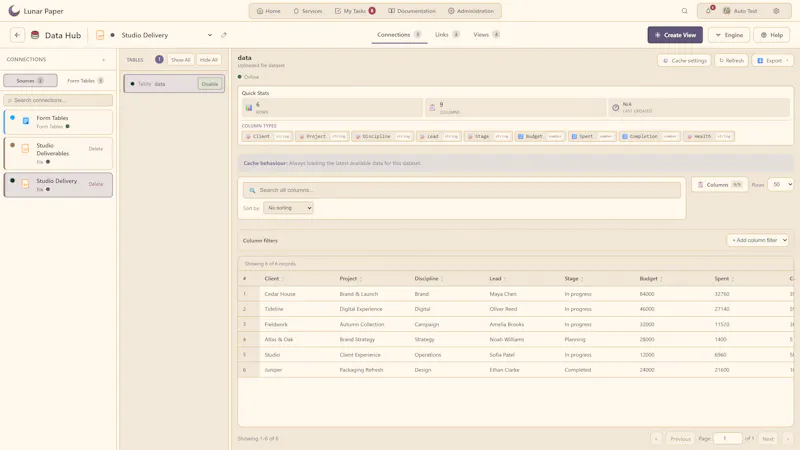Image resolution: width=800 pixels, height=450 pixels.
Task: Open My Tasks
Action: 355,11
